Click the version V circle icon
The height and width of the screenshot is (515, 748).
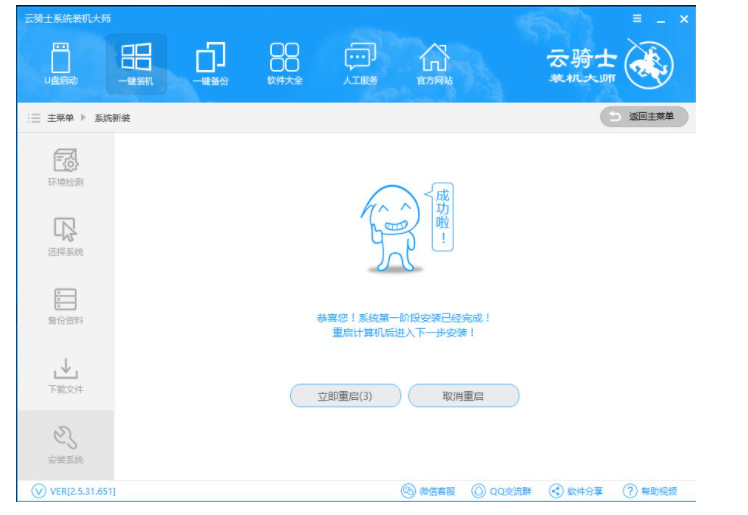click(38, 491)
